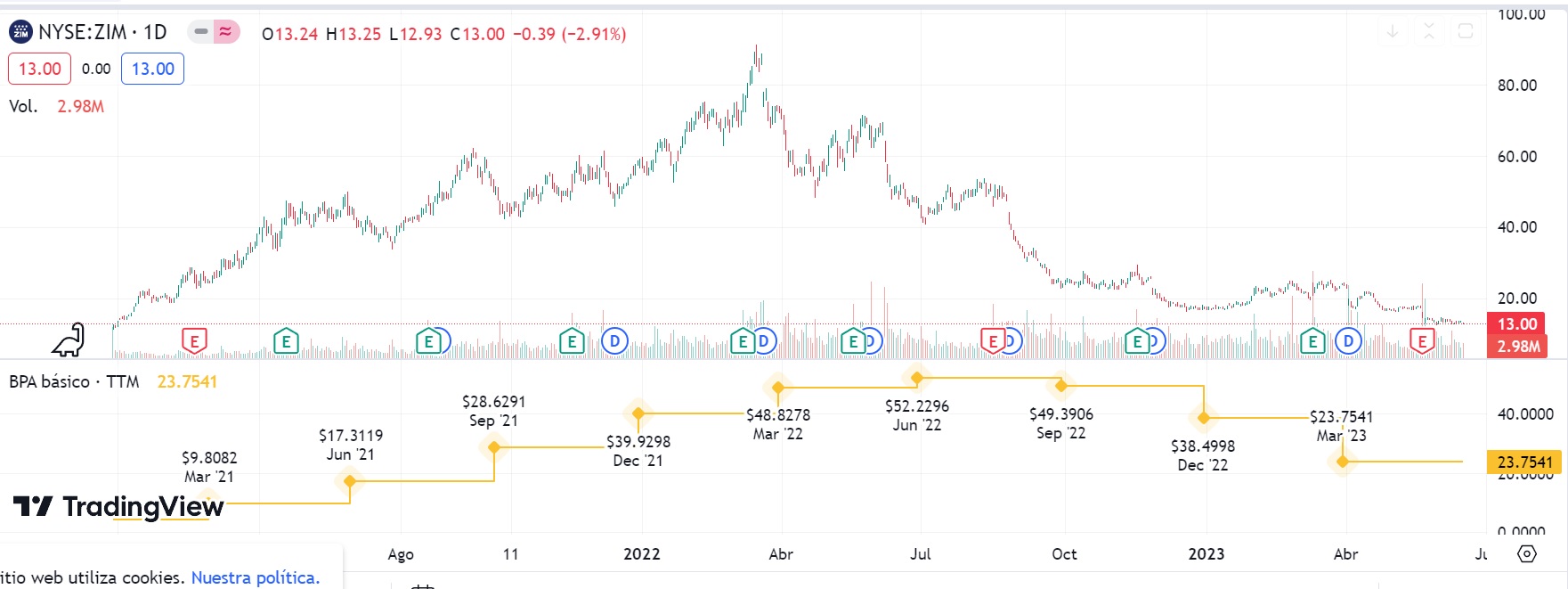Toggle the gray dash status pill
This screenshot has width=1568, height=589.
pyautogui.click(x=201, y=32)
